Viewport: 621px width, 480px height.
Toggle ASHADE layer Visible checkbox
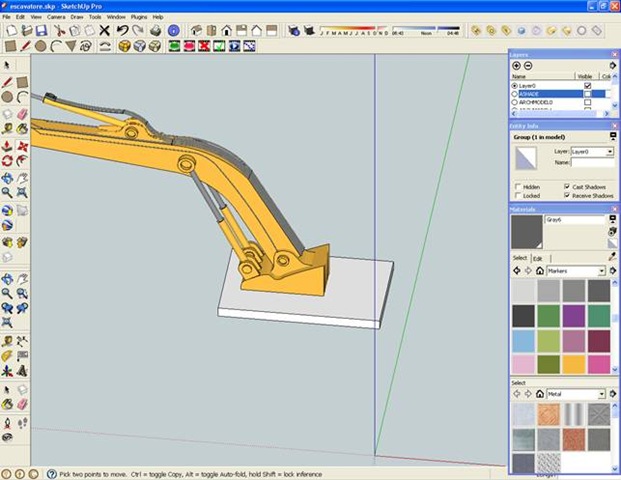(588, 94)
